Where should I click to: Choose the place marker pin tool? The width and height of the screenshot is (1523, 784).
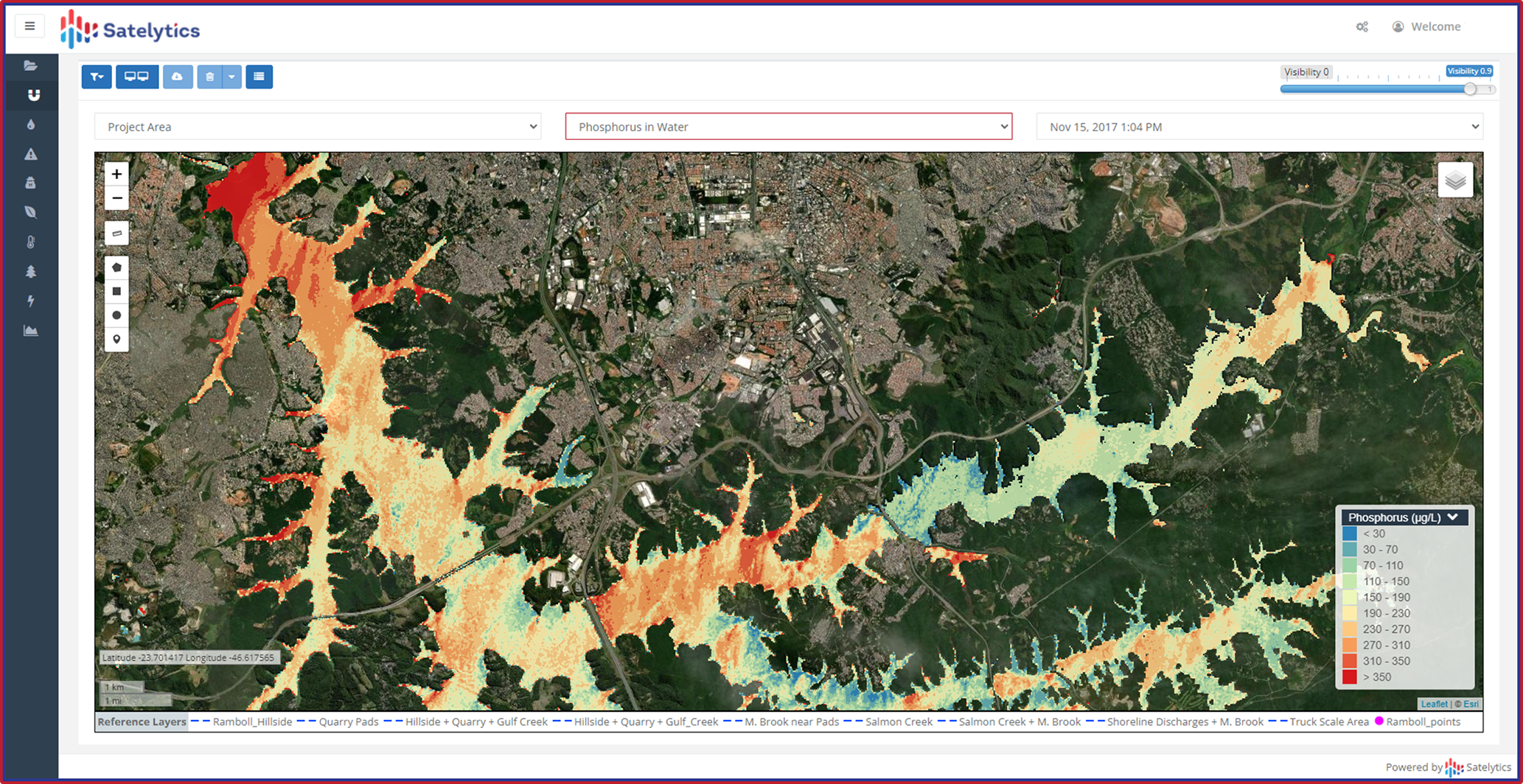click(x=116, y=339)
